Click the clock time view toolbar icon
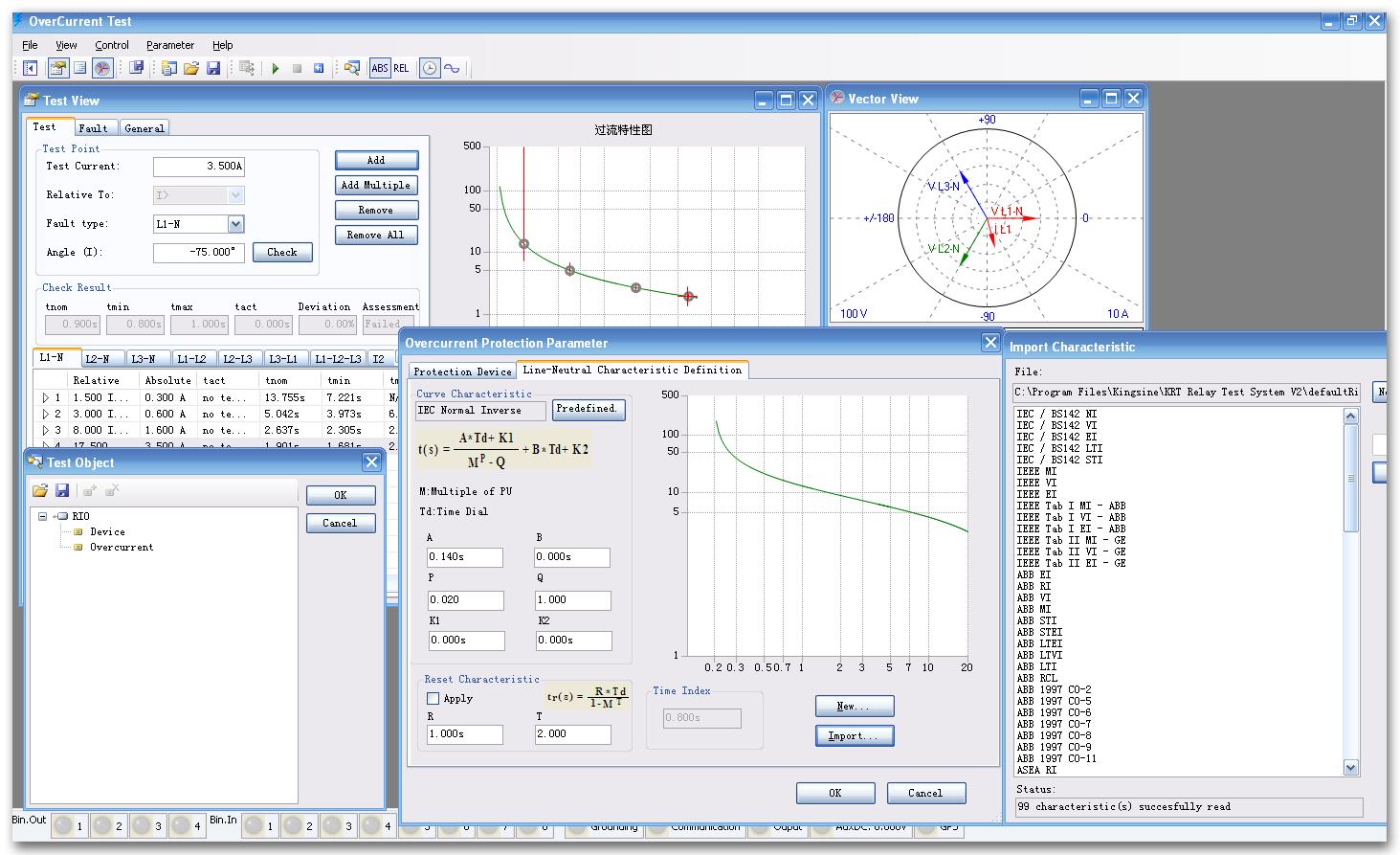 click(430, 69)
